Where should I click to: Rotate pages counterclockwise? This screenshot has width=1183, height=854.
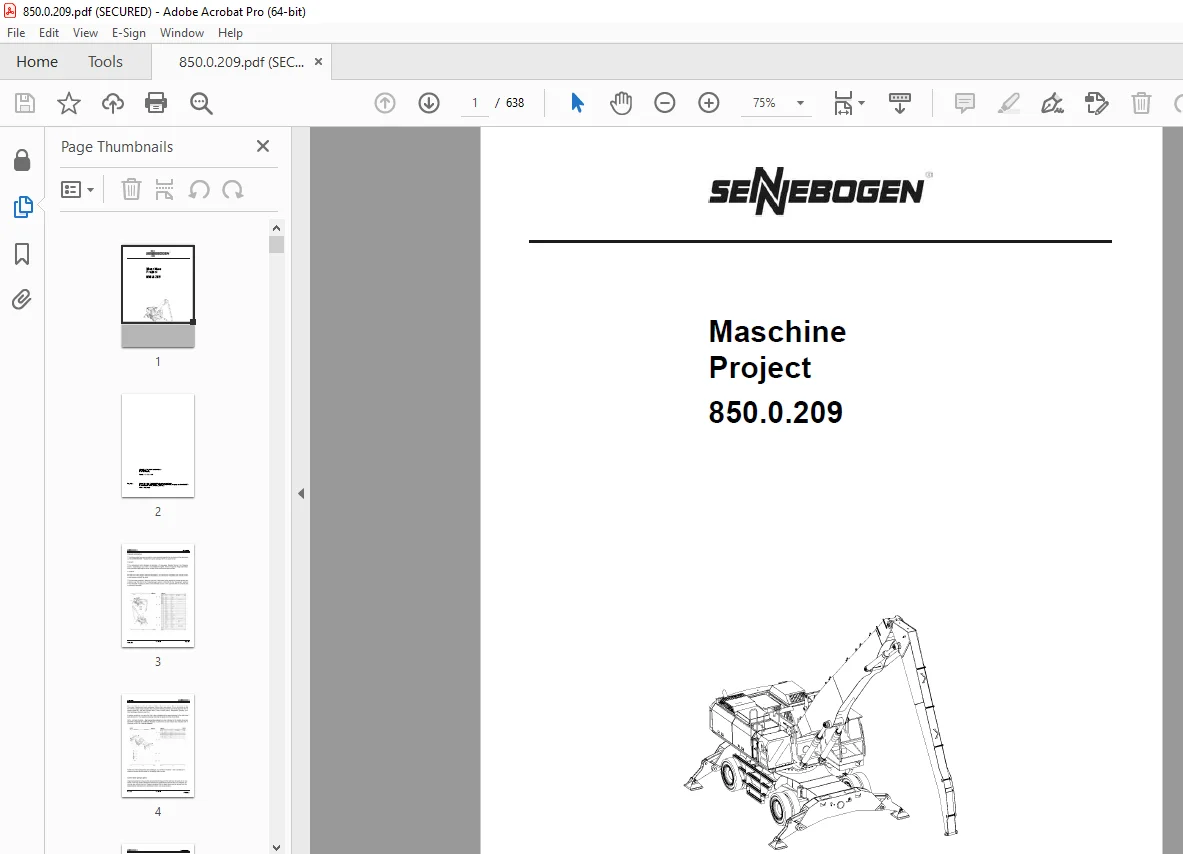[199, 189]
